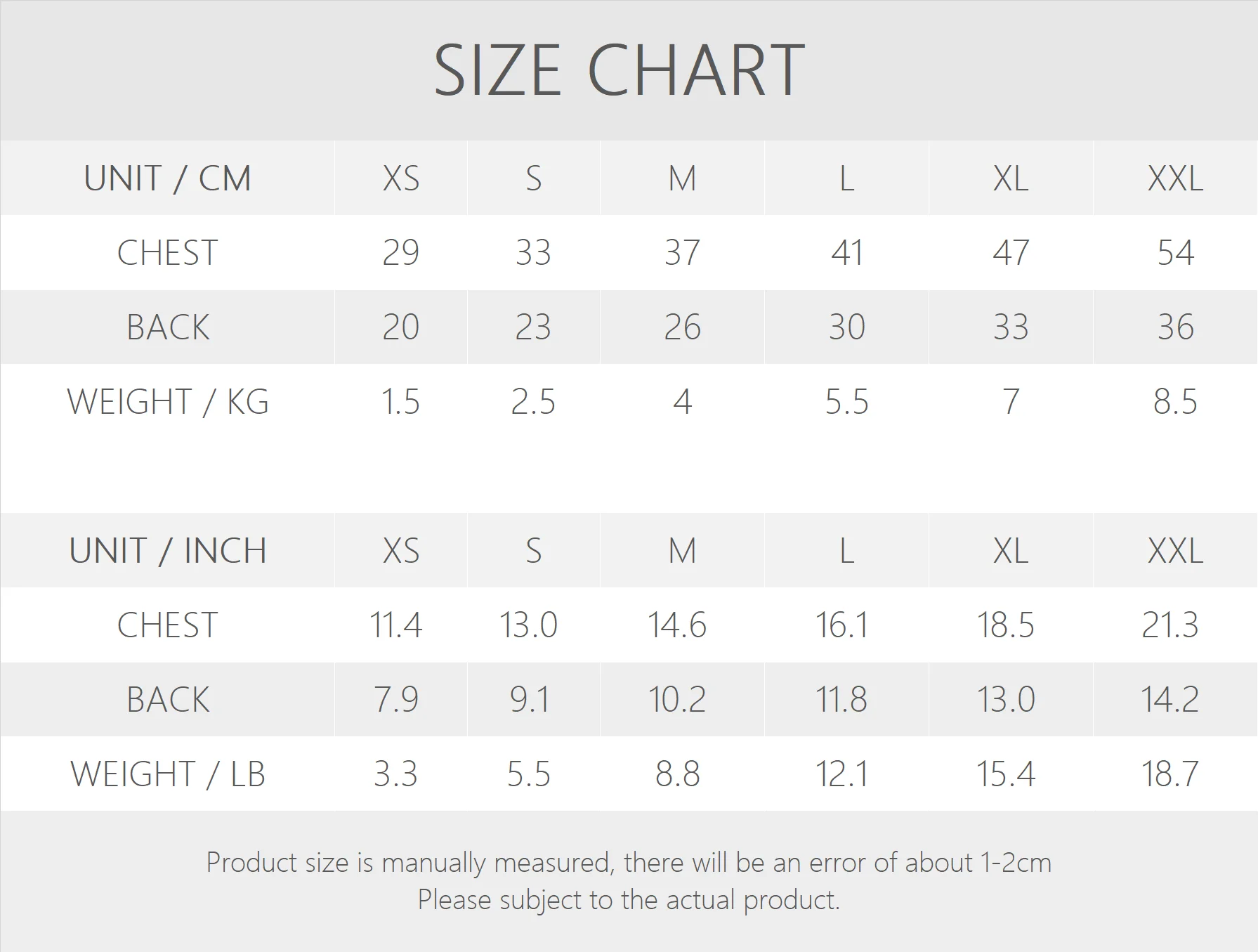Click back value 7.9 inches

[x=395, y=700]
